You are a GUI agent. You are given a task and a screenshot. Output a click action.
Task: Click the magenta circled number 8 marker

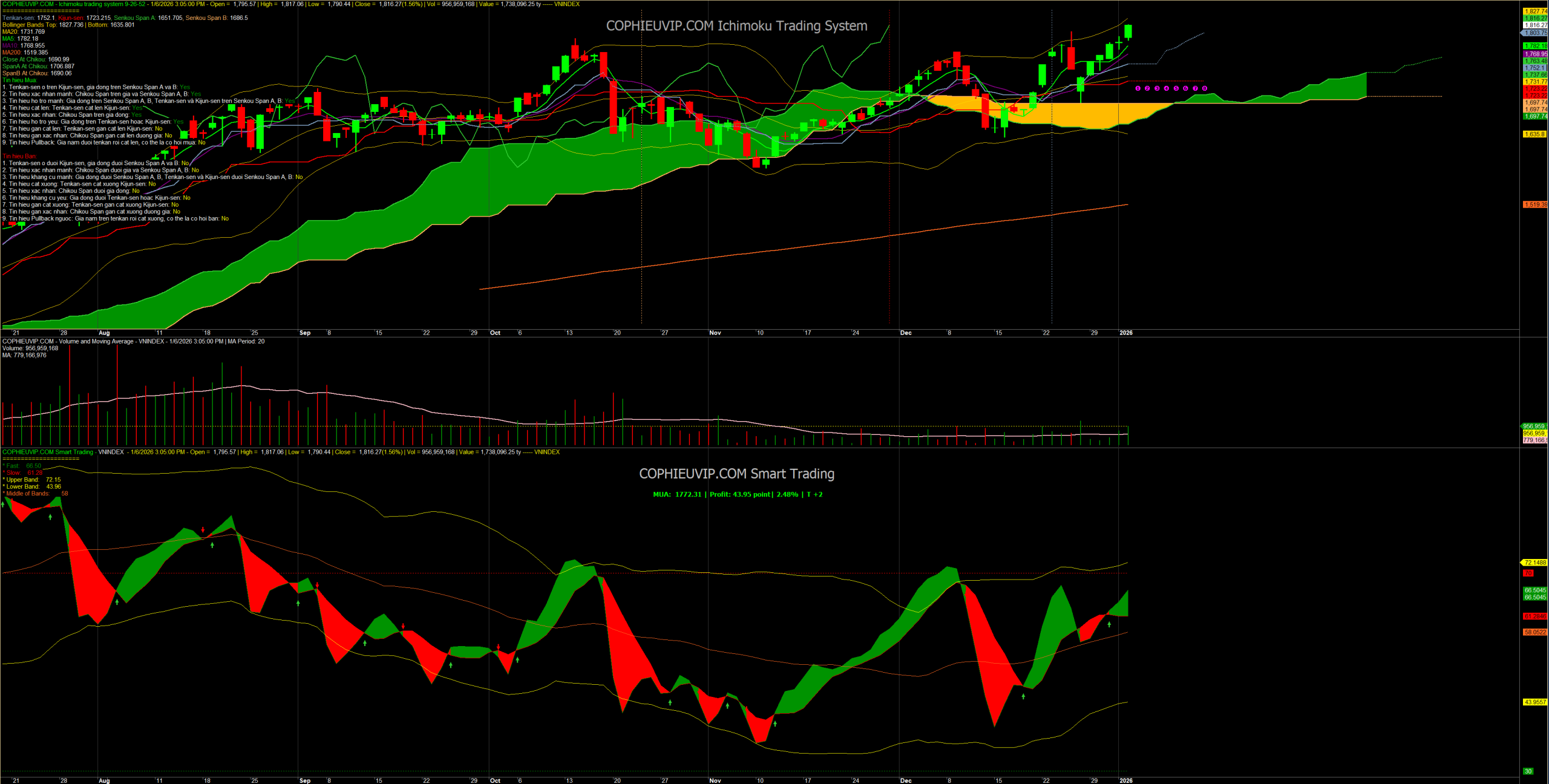point(1205,88)
